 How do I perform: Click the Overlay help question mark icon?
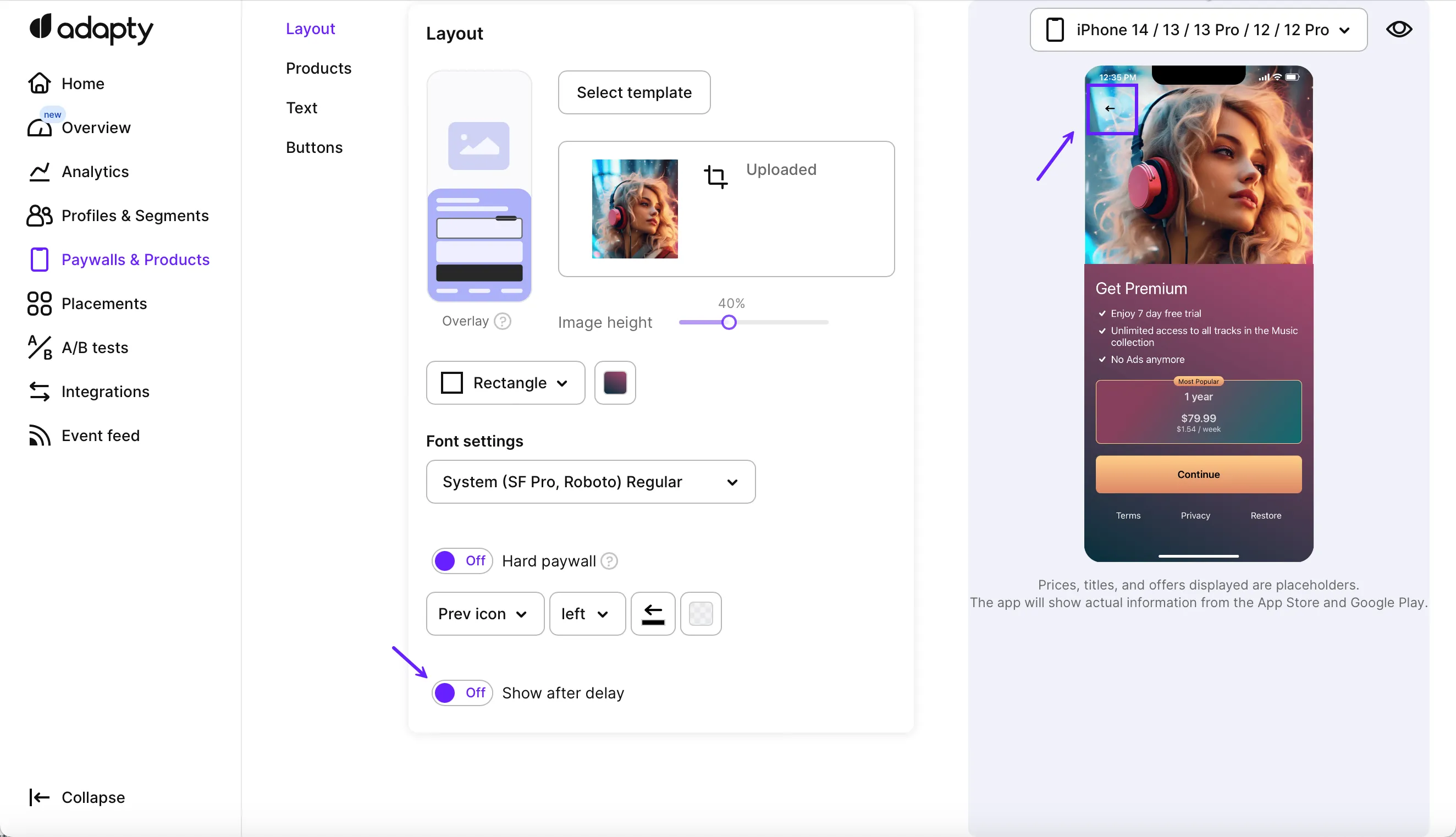click(x=503, y=321)
